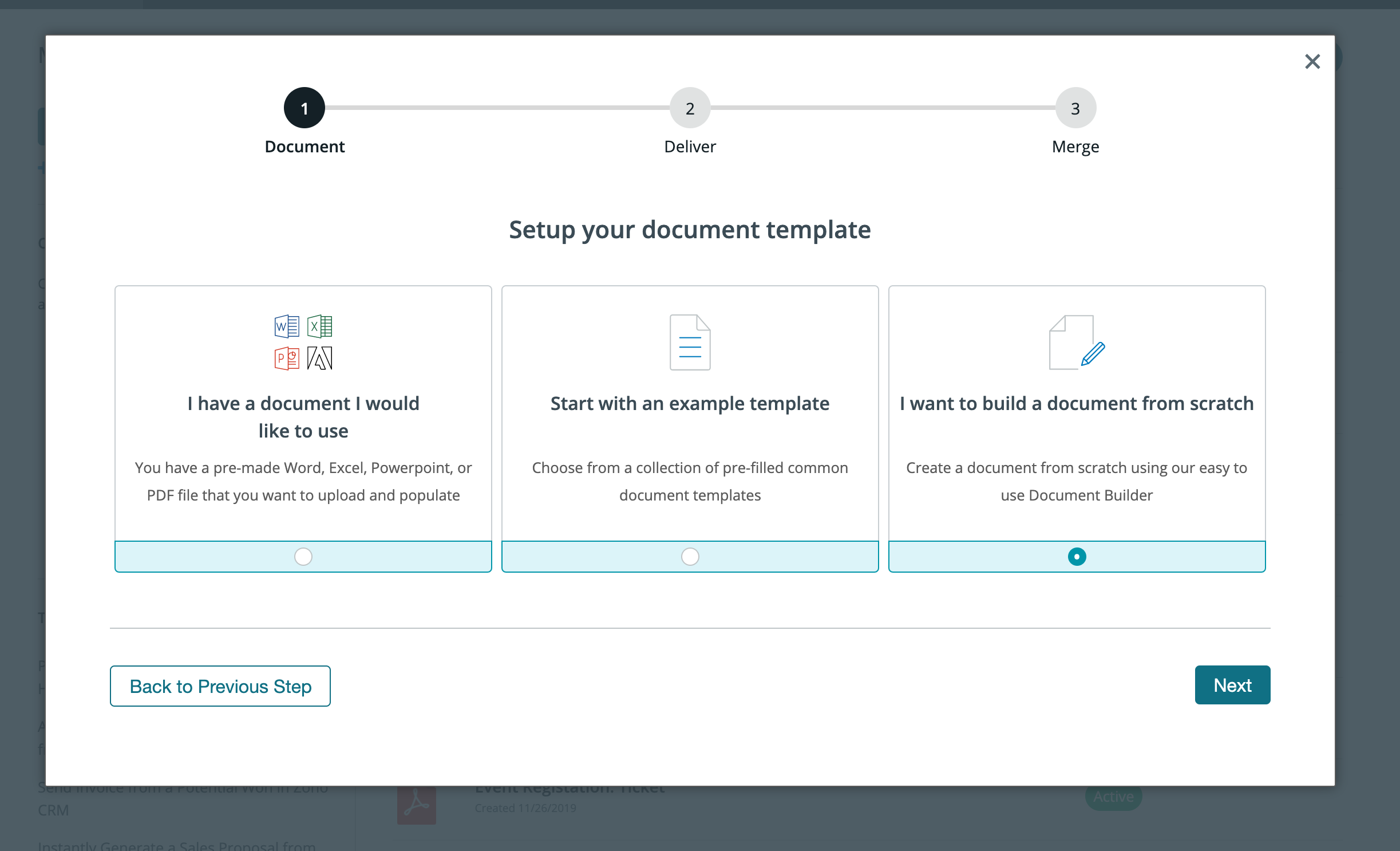Viewport: 1400px width, 851px height.
Task: Click the Document Builder description text
Action: point(1077,481)
